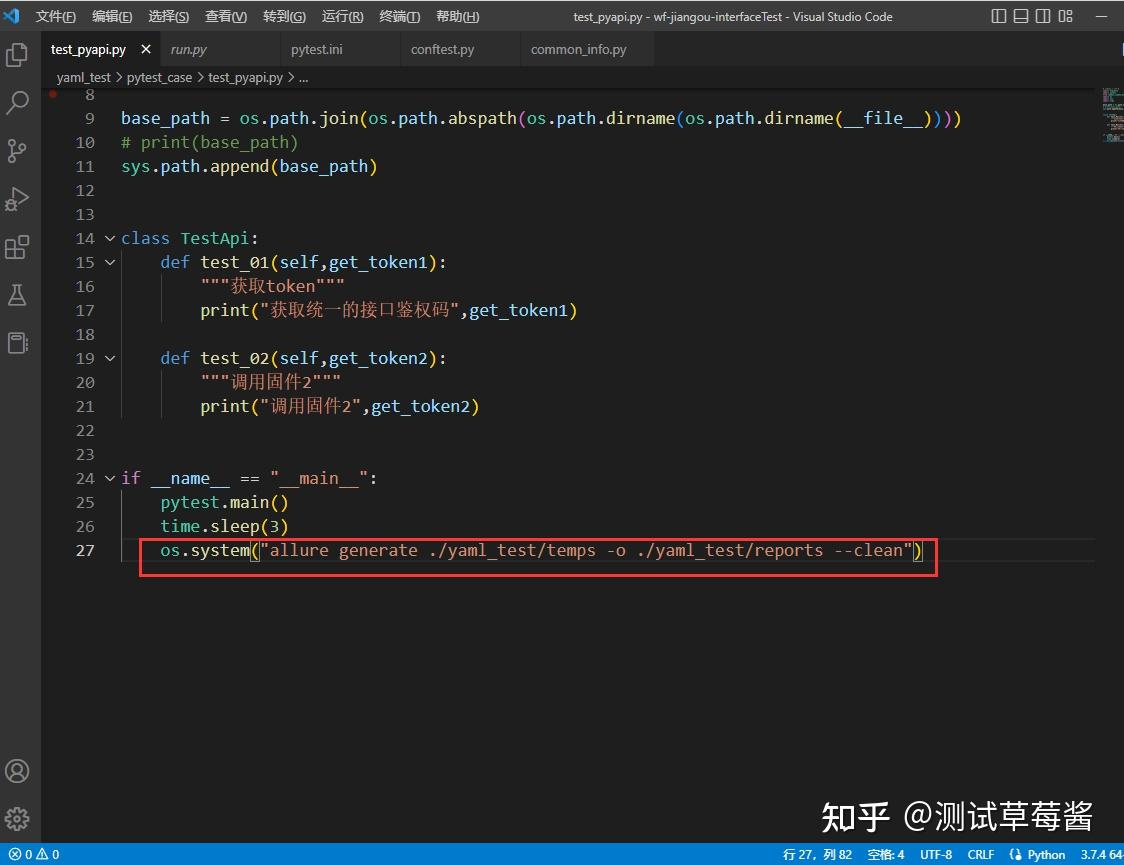Toggle bottom panel layout icon
This screenshot has height=865, width=1124.
pyautogui.click(x=1021, y=16)
